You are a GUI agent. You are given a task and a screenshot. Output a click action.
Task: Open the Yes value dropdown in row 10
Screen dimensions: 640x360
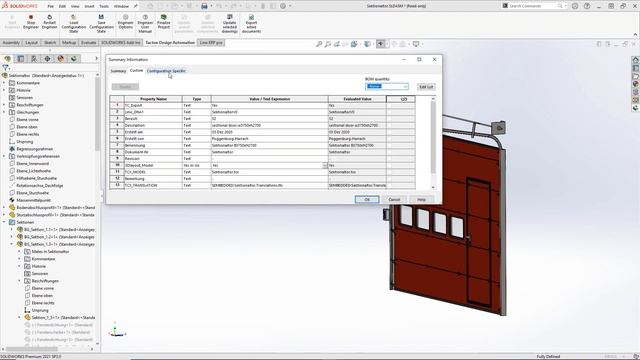point(325,165)
